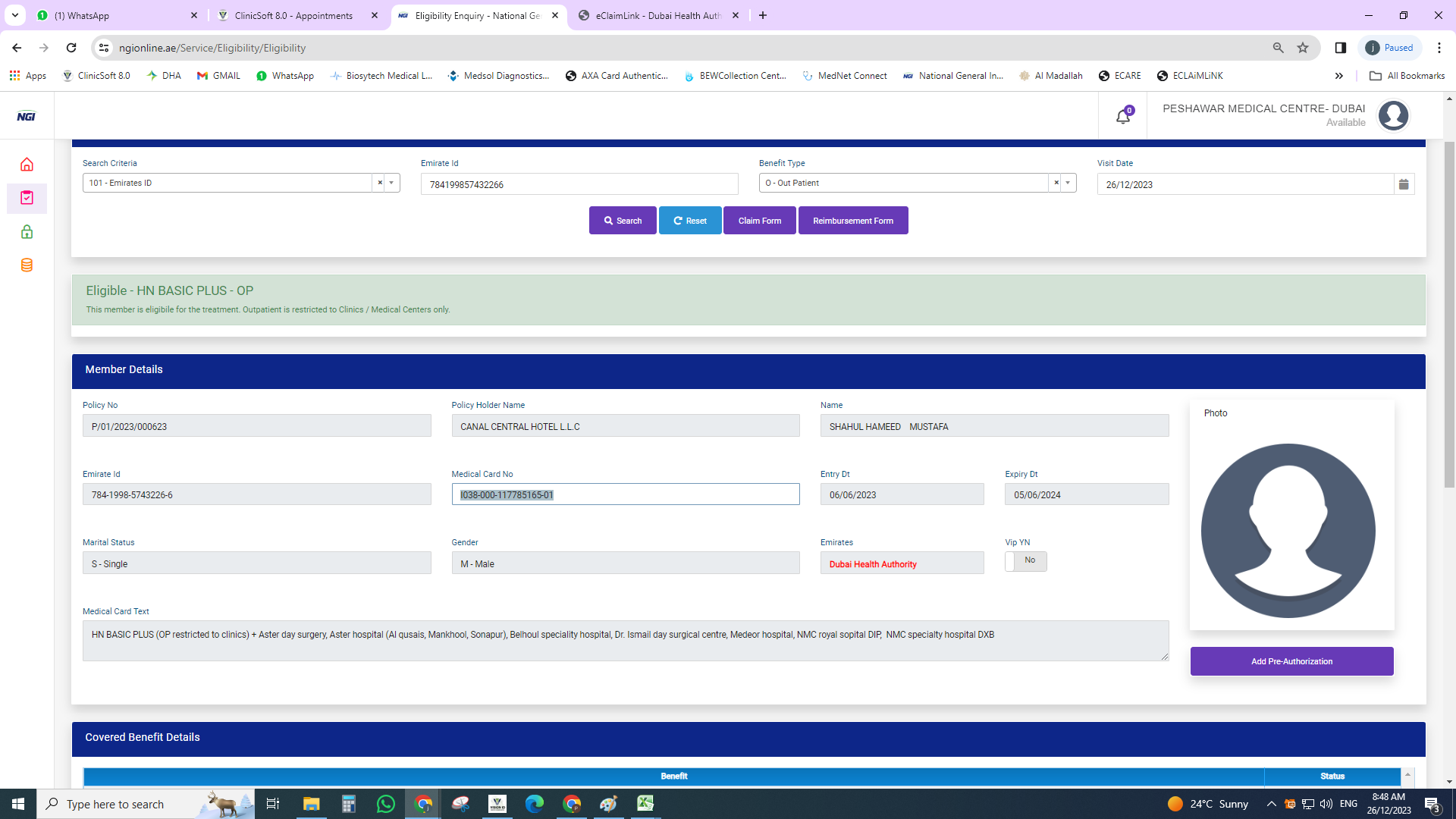
Task: Open the Visit Date calendar picker
Action: 1404,184
